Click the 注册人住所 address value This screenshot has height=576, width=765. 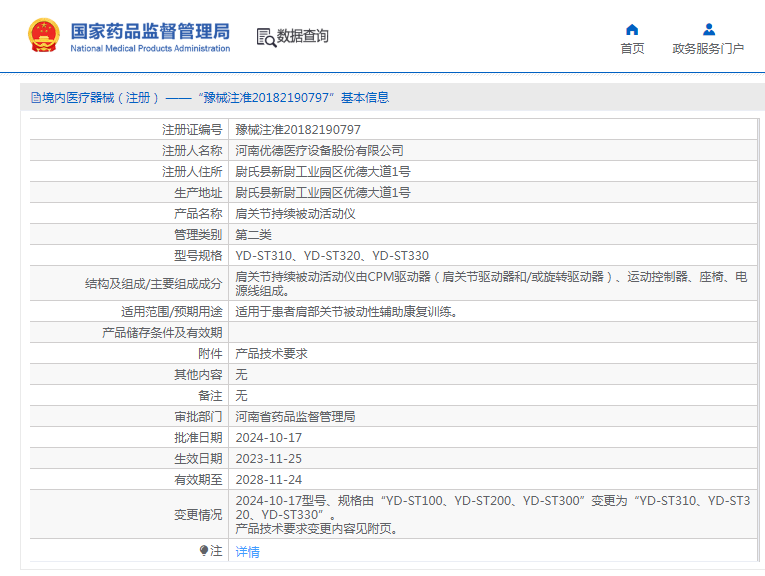(322, 172)
